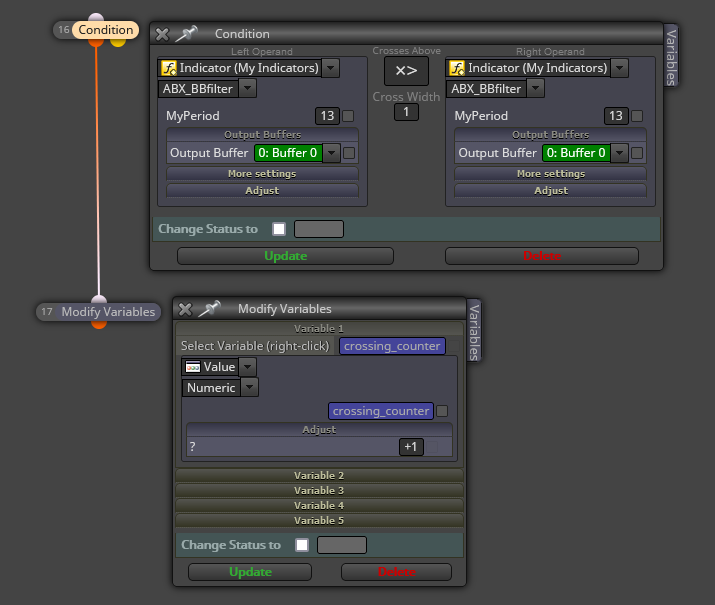Edit the Cross Width value field
The width and height of the screenshot is (715, 605).
(x=406, y=112)
